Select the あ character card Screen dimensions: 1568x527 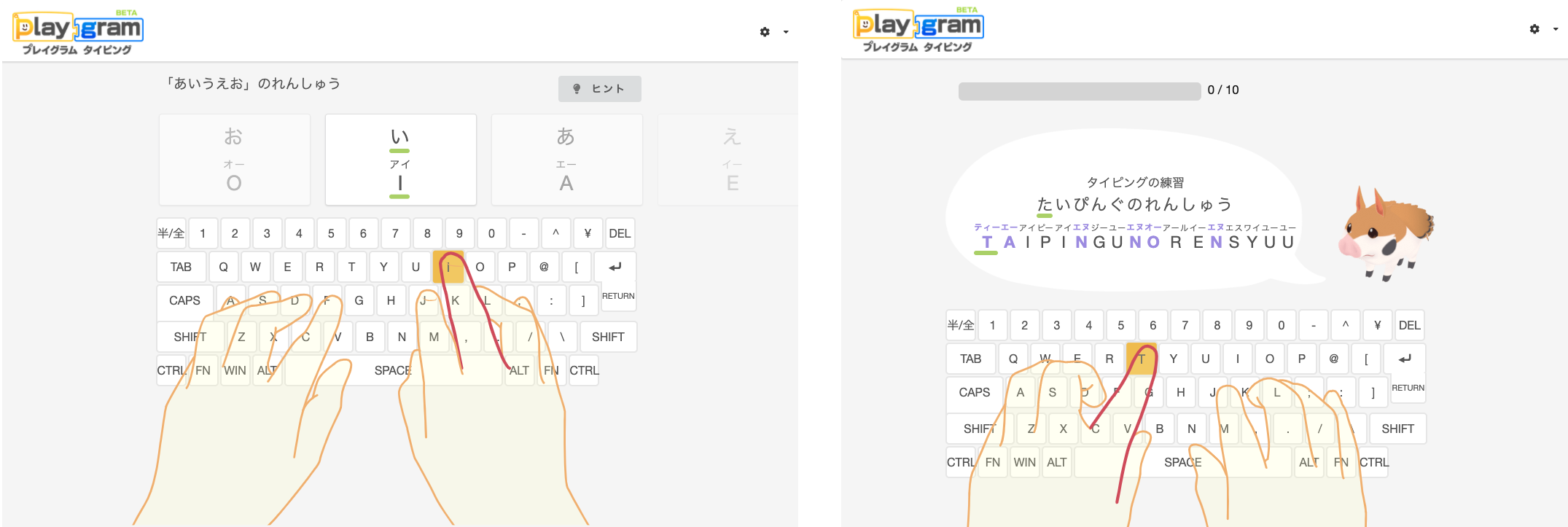tap(566, 160)
